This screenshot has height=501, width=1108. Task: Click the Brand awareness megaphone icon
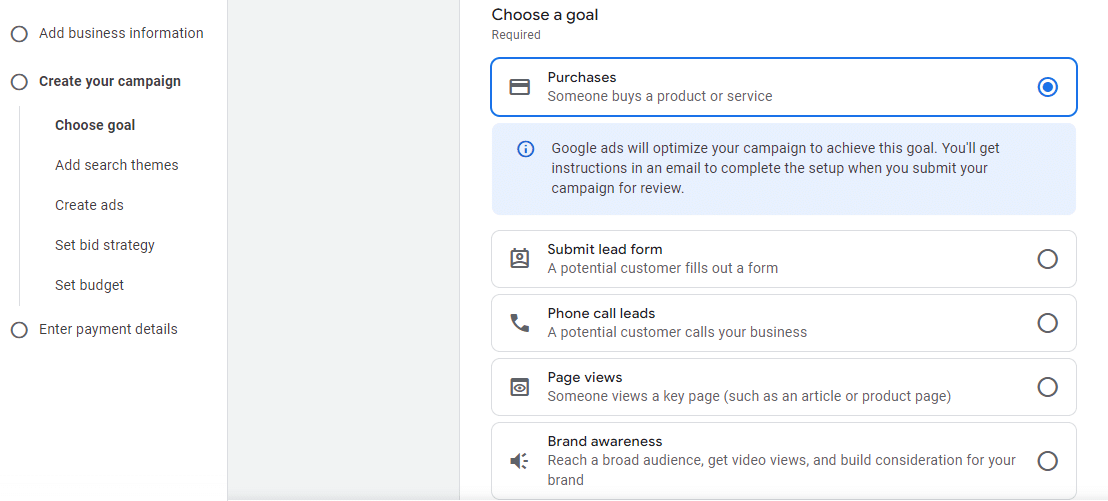coord(519,461)
